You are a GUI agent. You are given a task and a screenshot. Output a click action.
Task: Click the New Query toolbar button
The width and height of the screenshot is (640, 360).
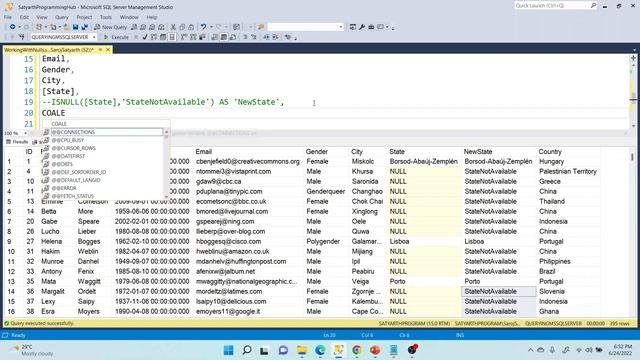tap(111, 27)
